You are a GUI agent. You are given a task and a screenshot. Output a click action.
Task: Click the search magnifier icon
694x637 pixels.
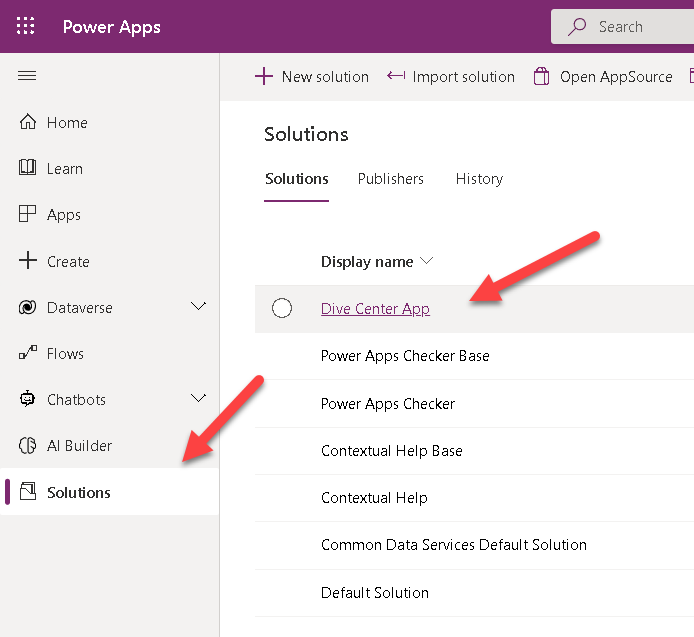(577, 27)
